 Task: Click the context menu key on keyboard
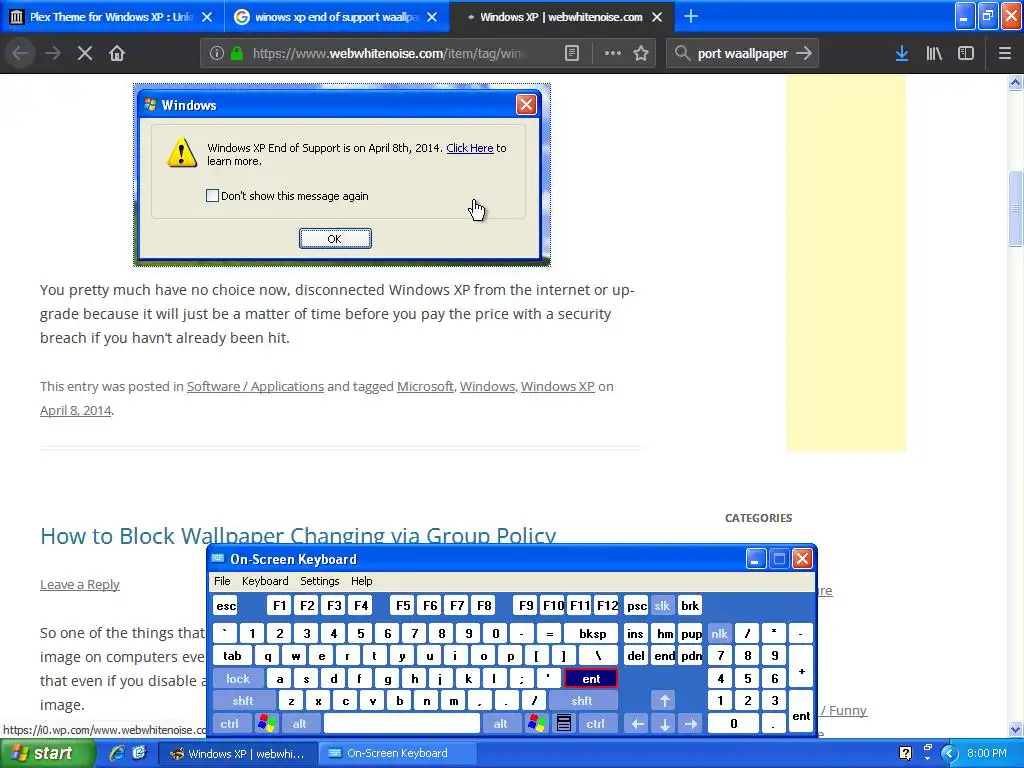click(x=564, y=724)
